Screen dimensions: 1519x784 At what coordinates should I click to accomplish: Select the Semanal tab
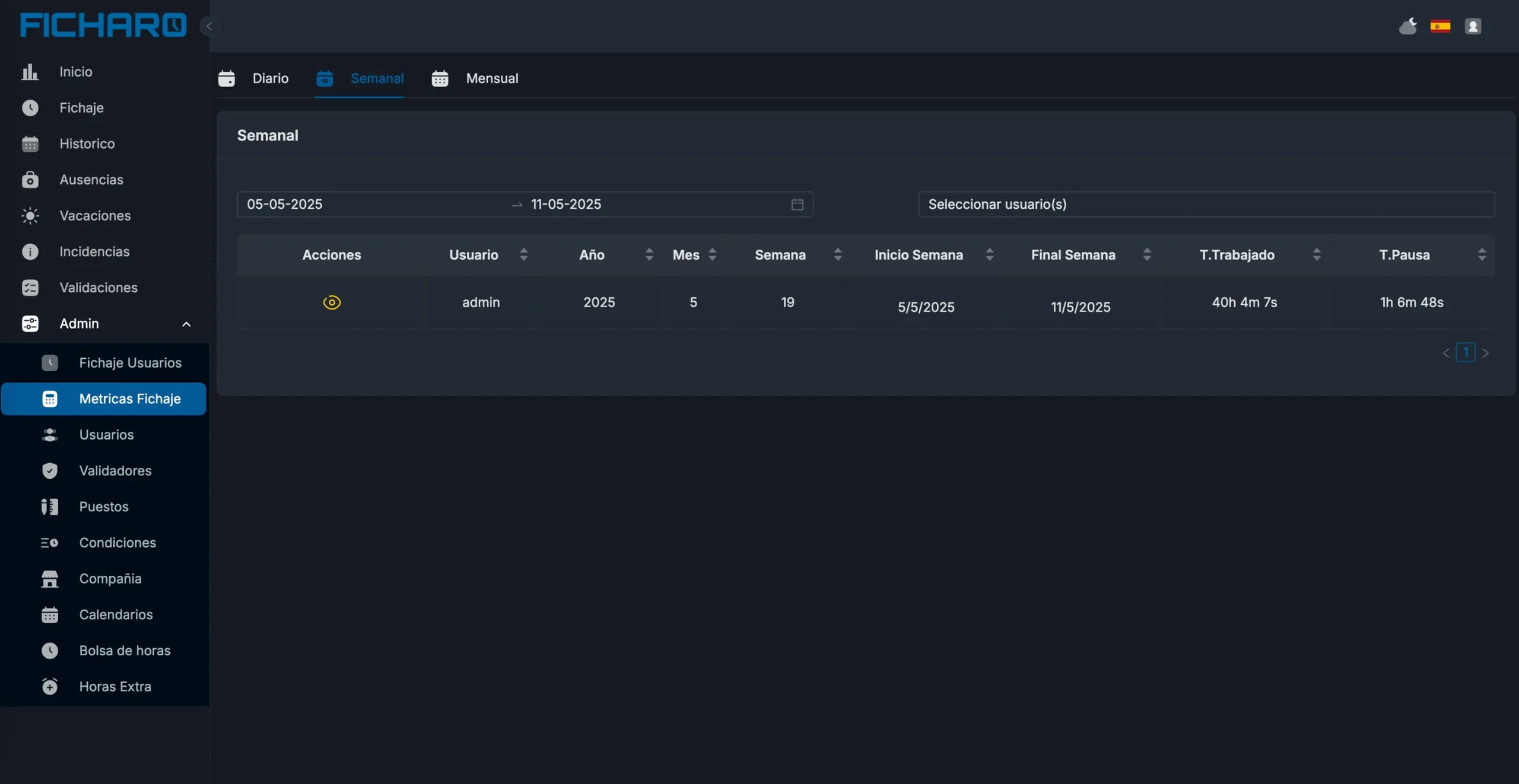(360, 78)
